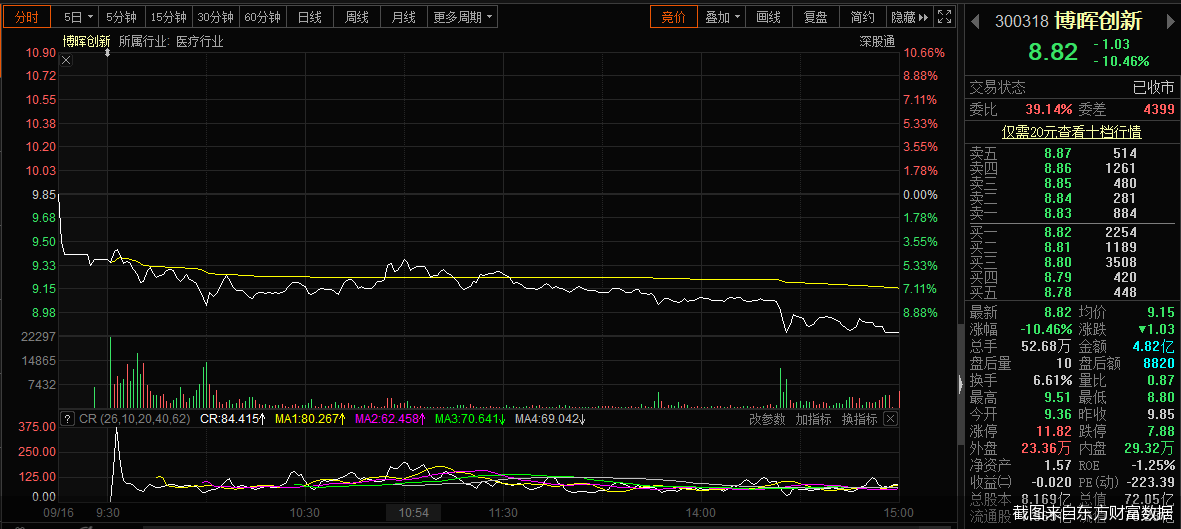
Task: Open the 复盘 replay mode
Action: [816, 17]
